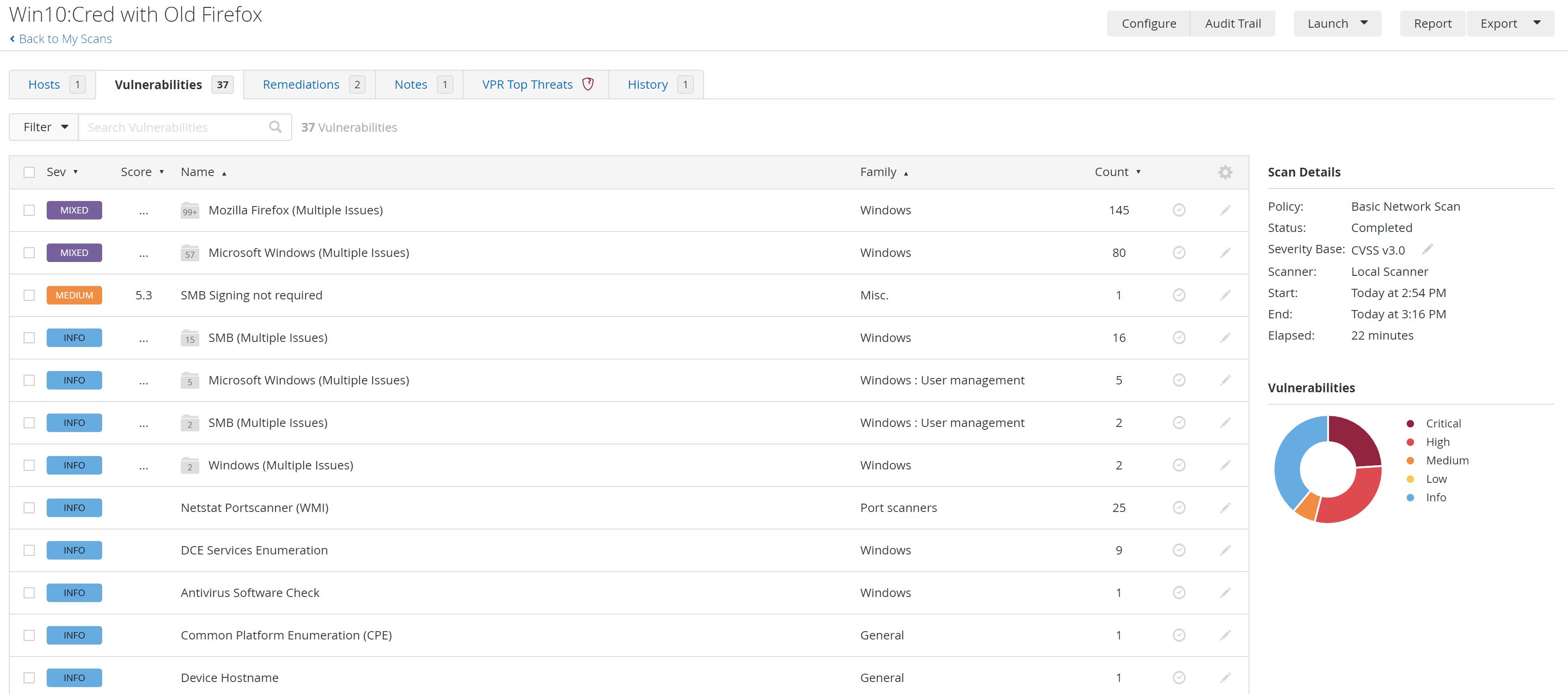Click the Critical color dot in the legend

tap(1410, 423)
